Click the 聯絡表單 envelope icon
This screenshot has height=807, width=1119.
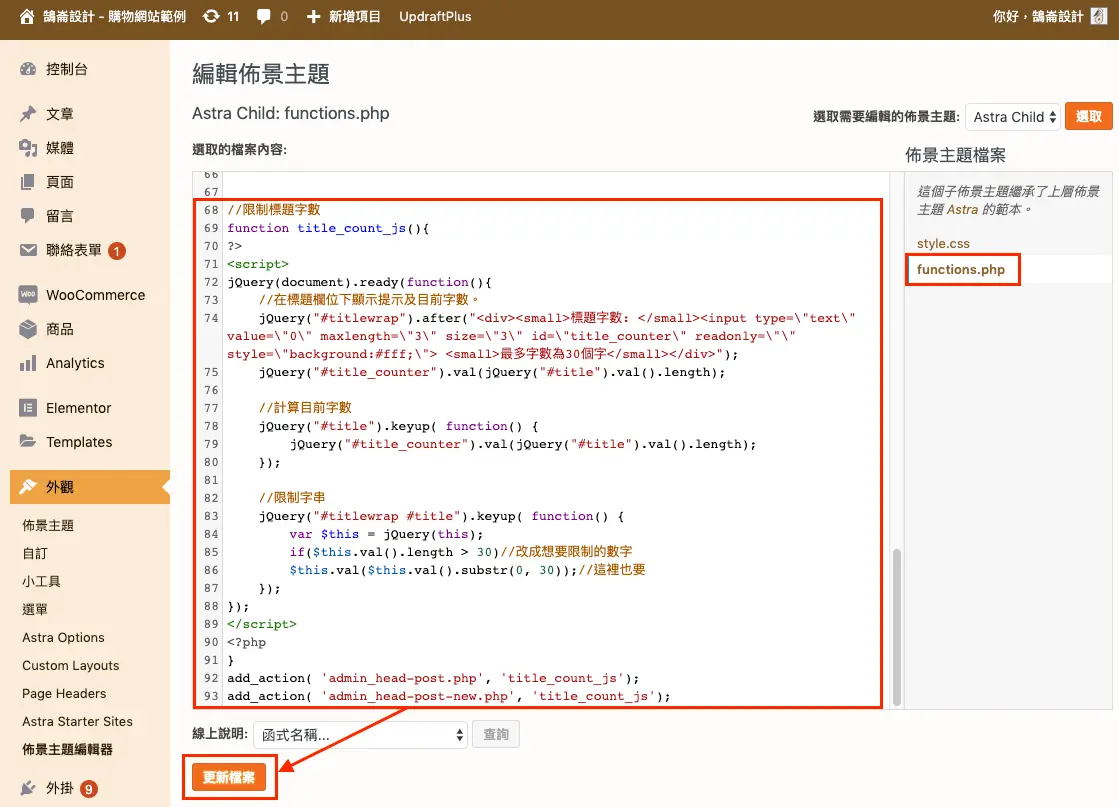coord(28,250)
